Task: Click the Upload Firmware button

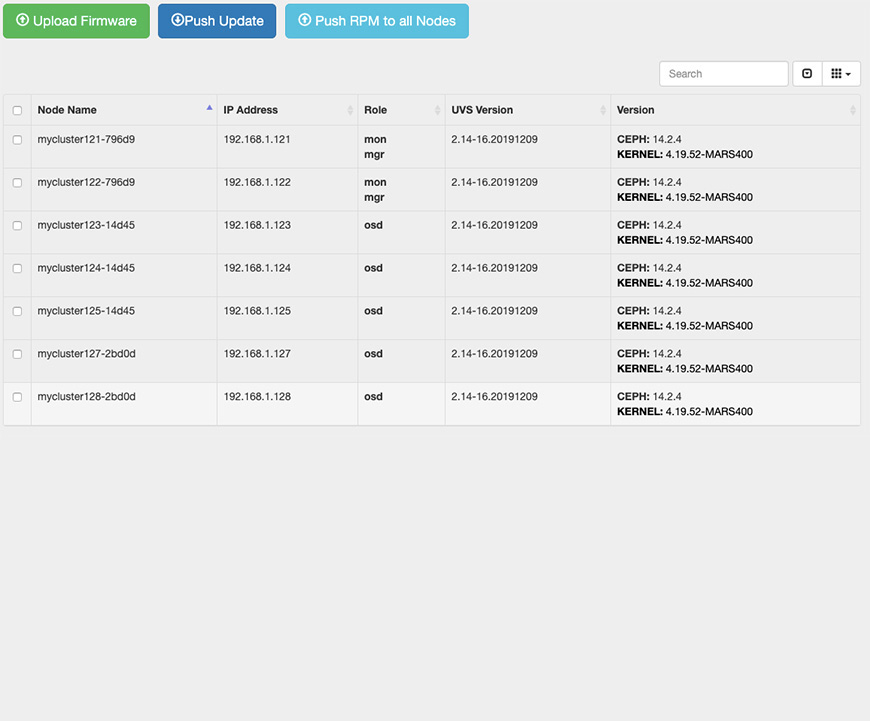Action: (77, 21)
